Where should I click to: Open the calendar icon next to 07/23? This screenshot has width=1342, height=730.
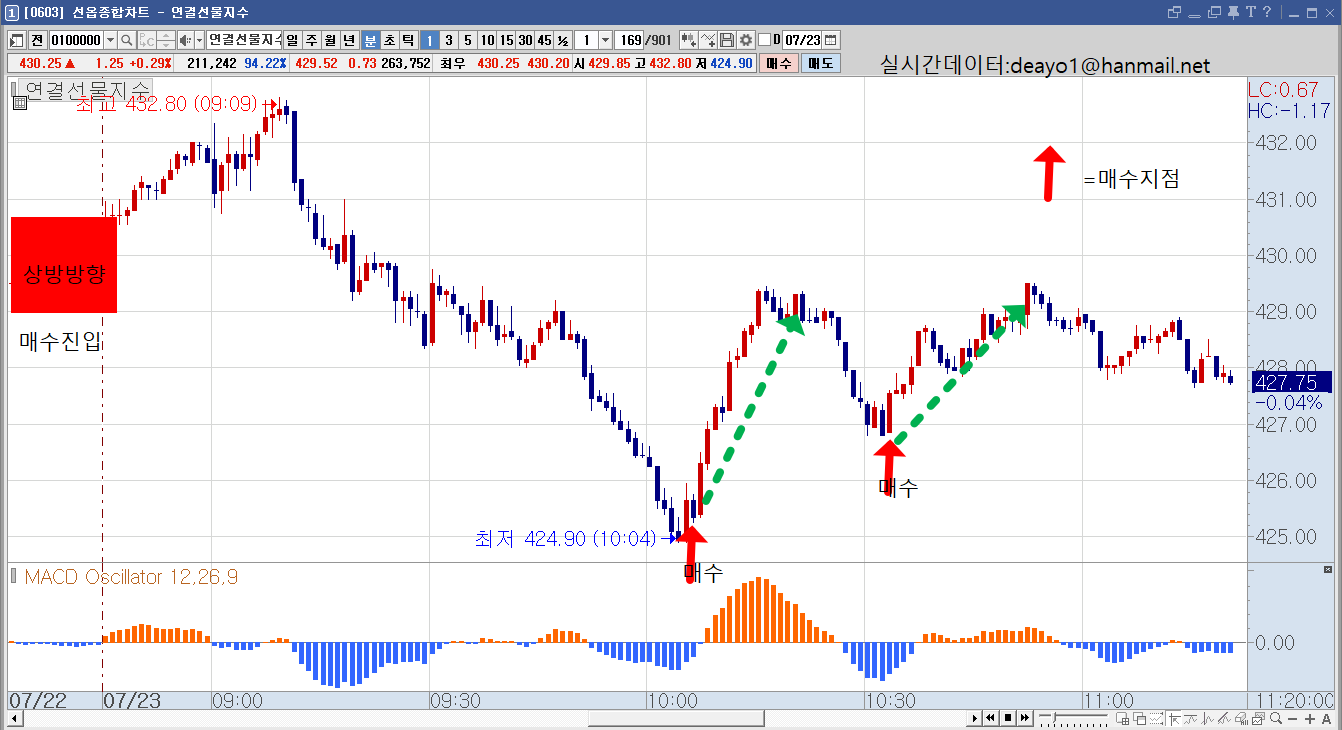pyautogui.click(x=830, y=40)
